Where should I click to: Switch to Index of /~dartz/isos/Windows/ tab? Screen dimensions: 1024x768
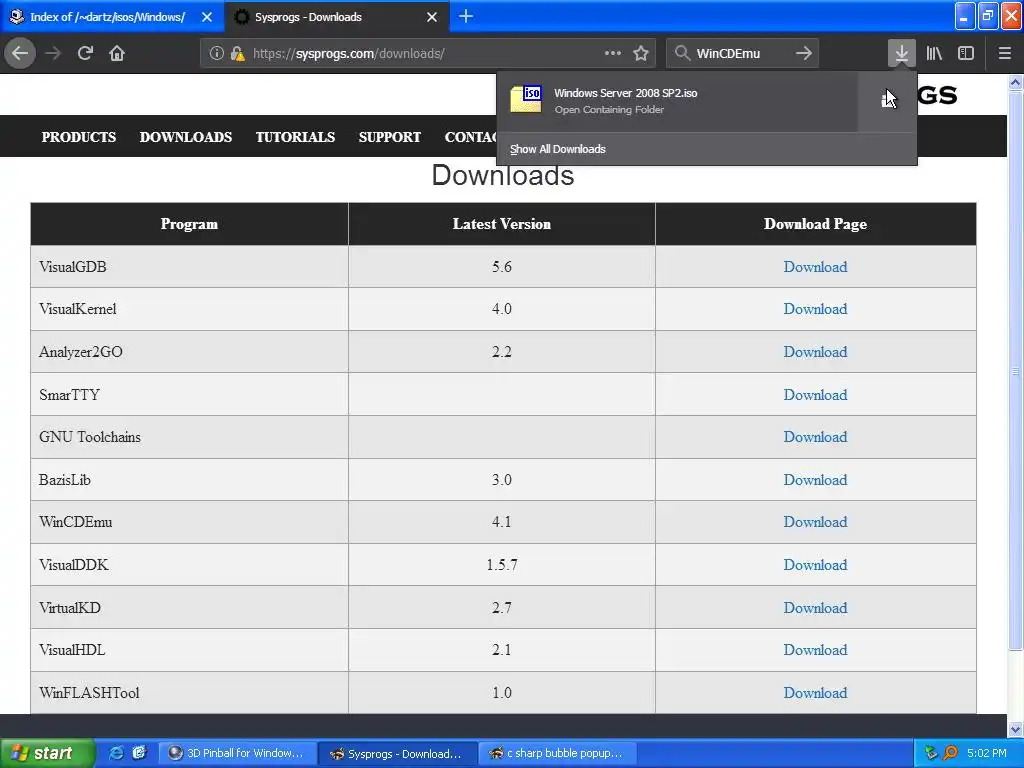[112, 17]
